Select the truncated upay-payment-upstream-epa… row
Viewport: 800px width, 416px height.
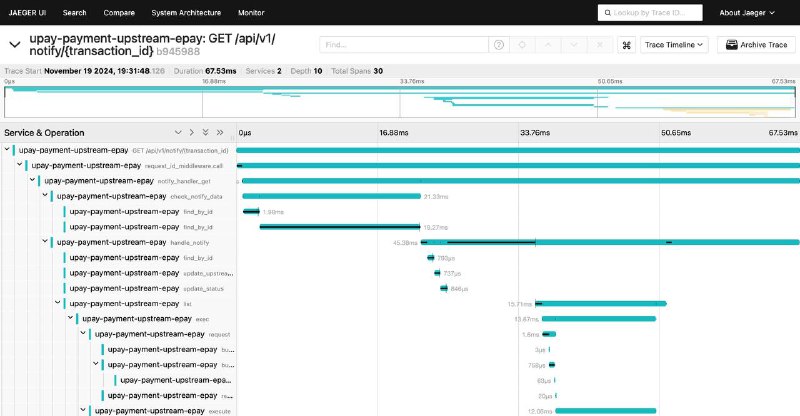tap(176, 380)
